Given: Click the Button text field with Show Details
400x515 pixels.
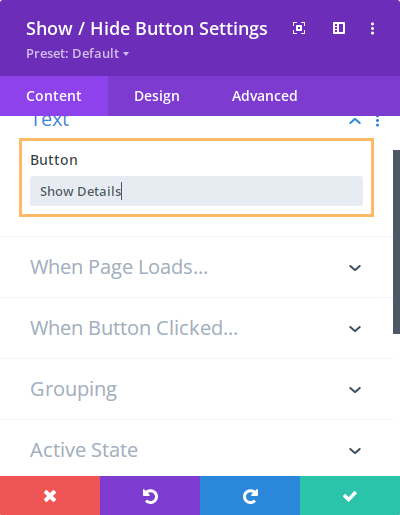Looking at the screenshot, I should point(196,191).
